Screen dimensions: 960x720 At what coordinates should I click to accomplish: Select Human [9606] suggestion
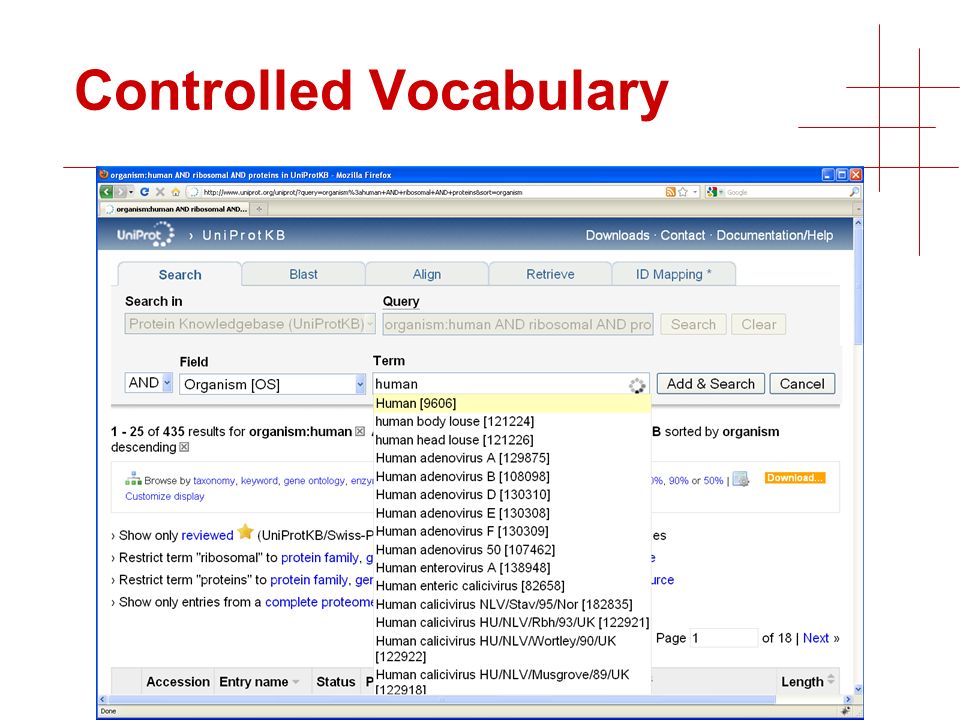pos(511,403)
